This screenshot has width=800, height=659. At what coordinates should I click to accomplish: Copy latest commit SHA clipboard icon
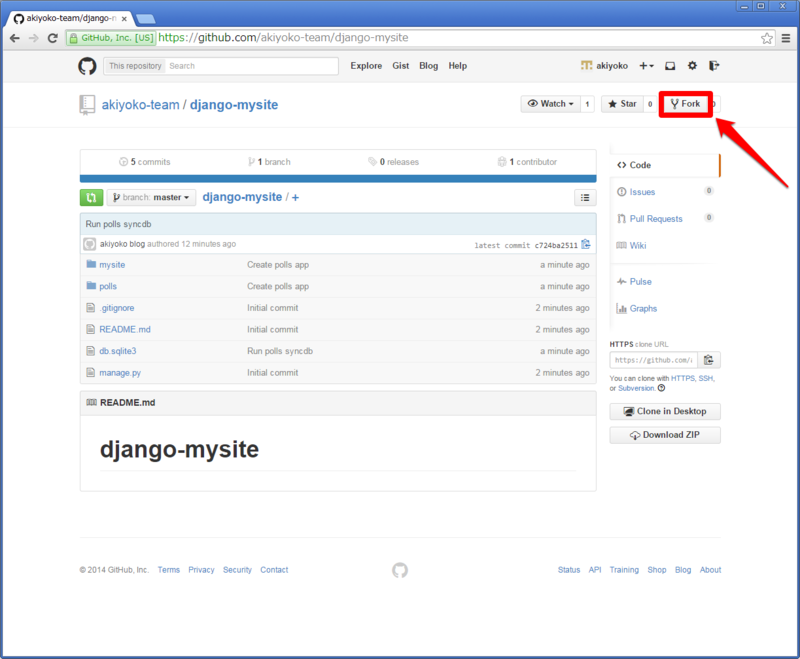(586, 244)
